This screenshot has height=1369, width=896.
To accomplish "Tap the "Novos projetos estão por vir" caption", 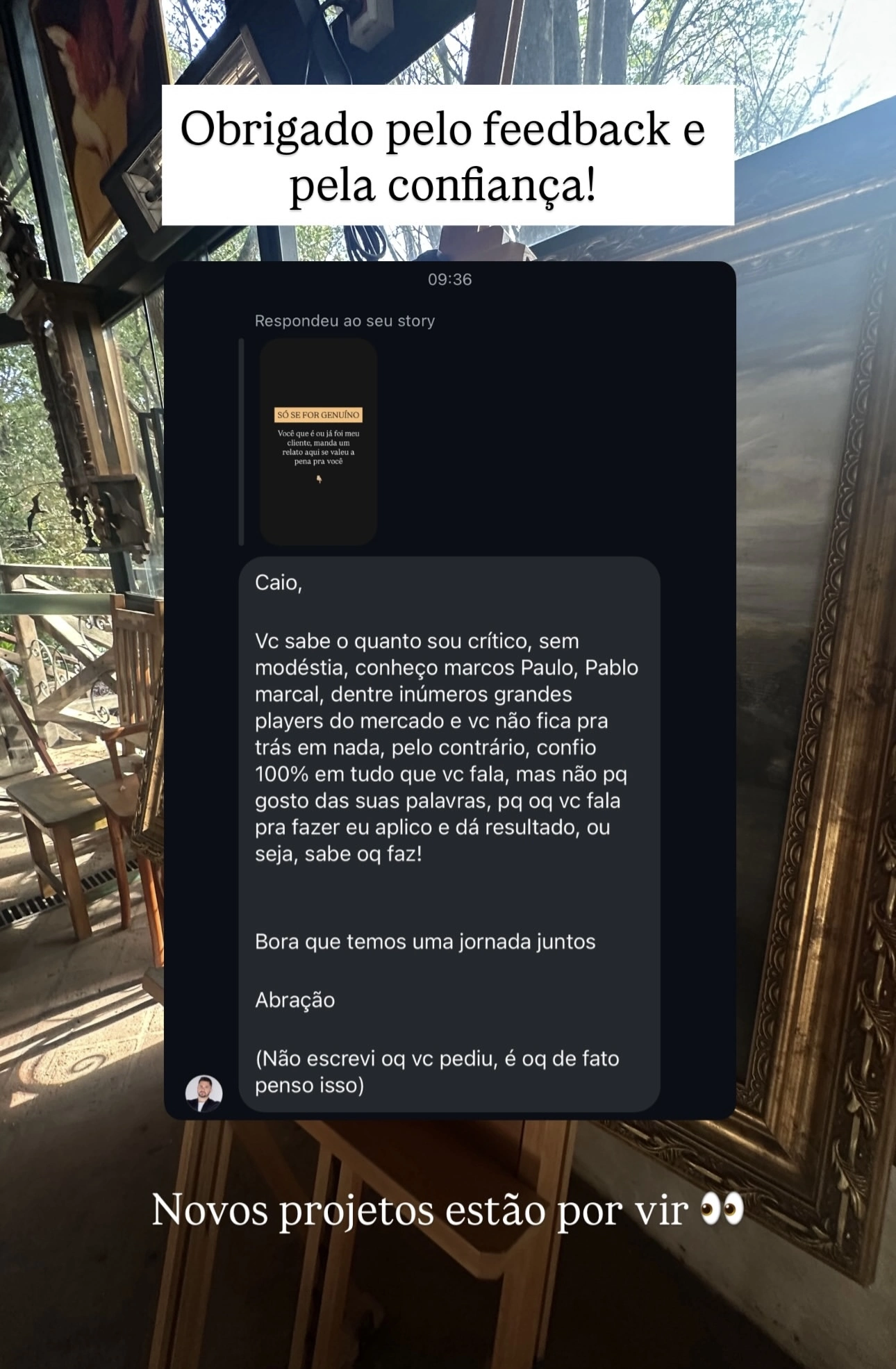I will [420, 1211].
